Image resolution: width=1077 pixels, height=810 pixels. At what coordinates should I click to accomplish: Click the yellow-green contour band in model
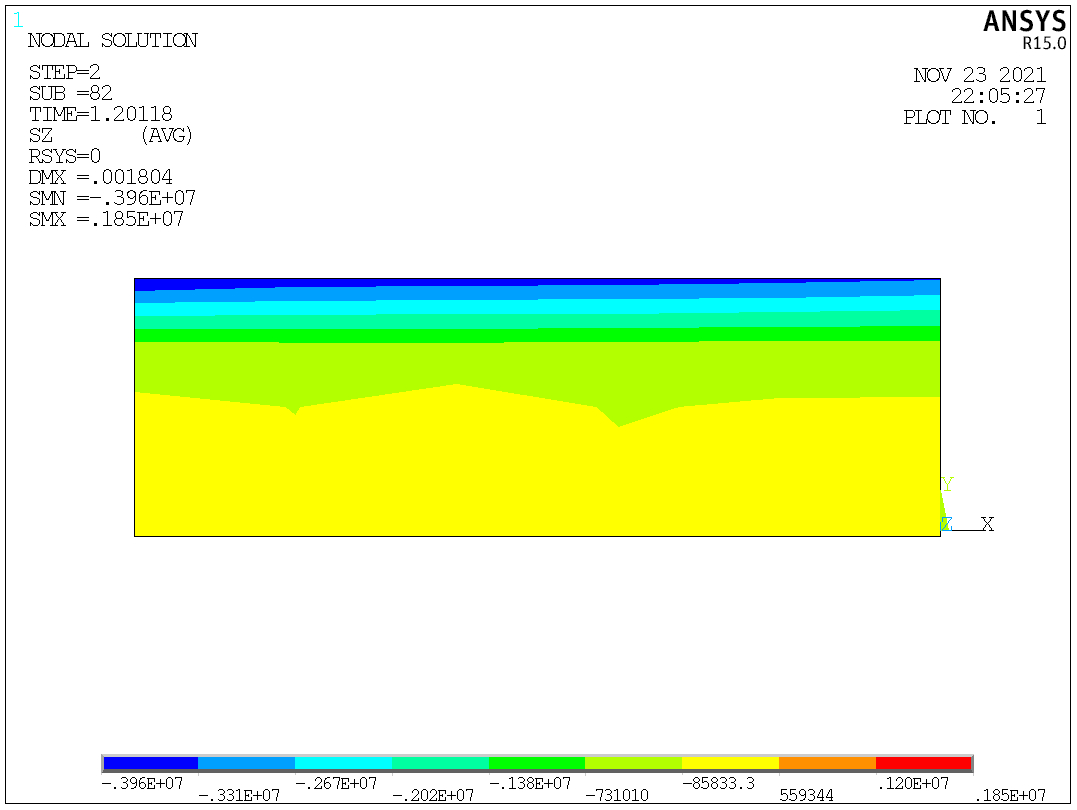(x=537, y=364)
